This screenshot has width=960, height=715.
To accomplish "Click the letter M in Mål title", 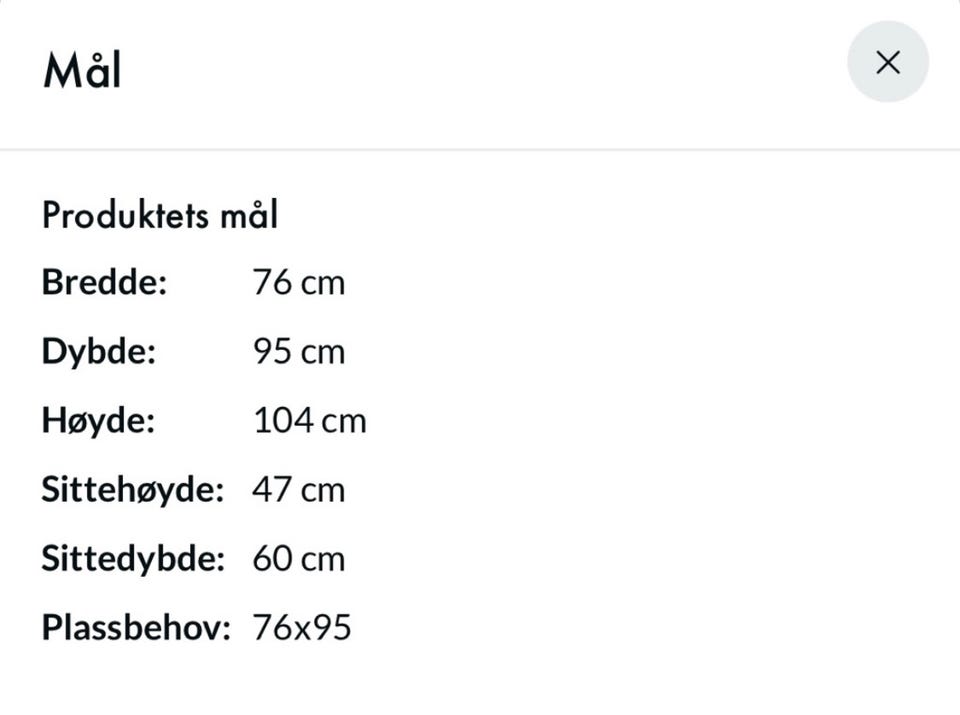I will click(x=59, y=71).
